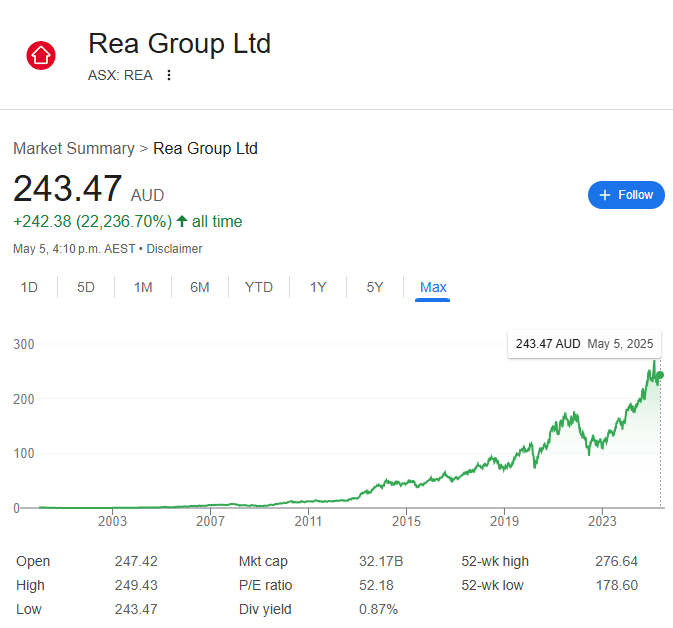Click the 100 y-axis label
The height and width of the screenshot is (628, 673).
[24, 453]
